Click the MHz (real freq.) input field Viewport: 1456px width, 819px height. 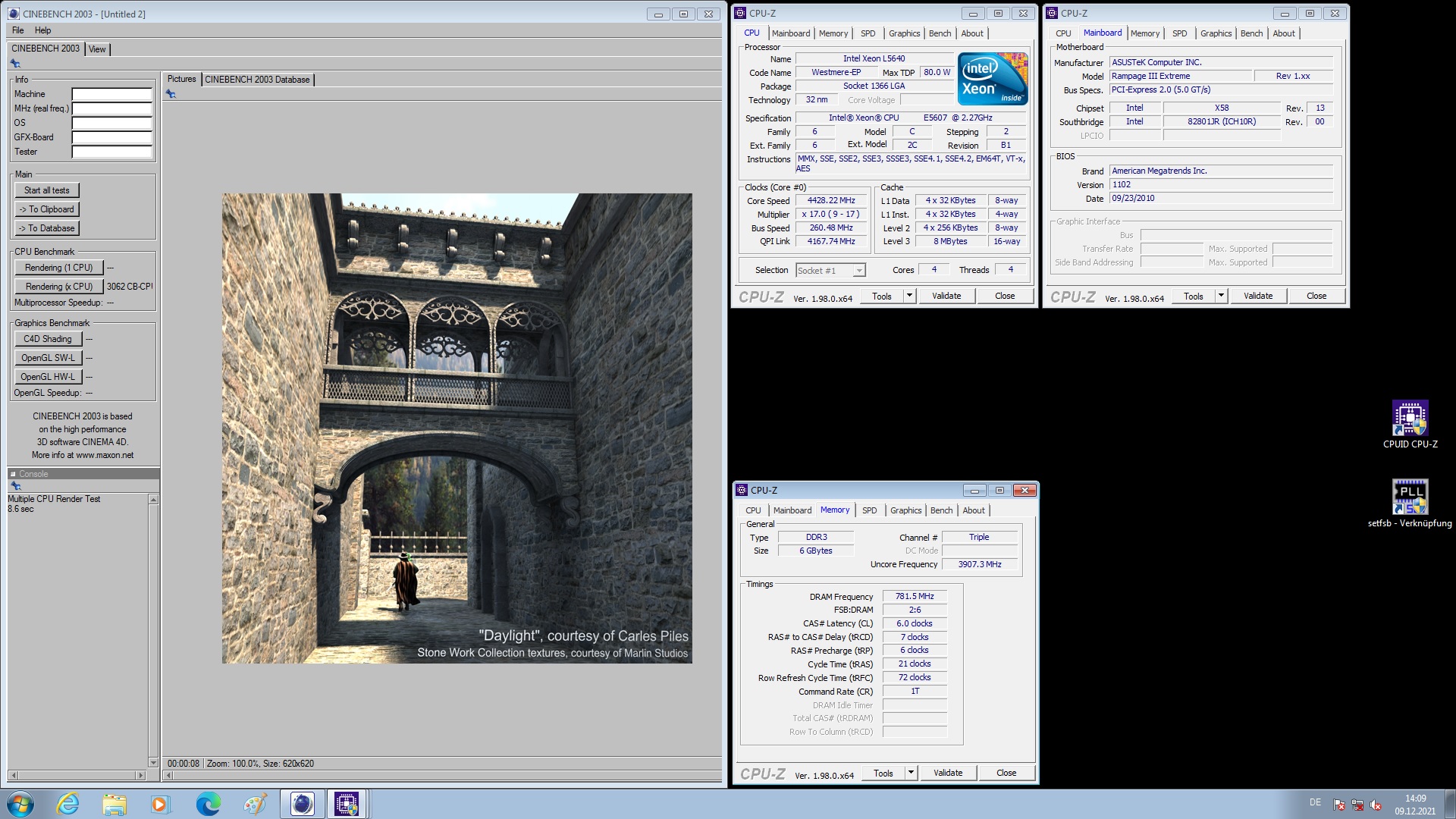112,108
